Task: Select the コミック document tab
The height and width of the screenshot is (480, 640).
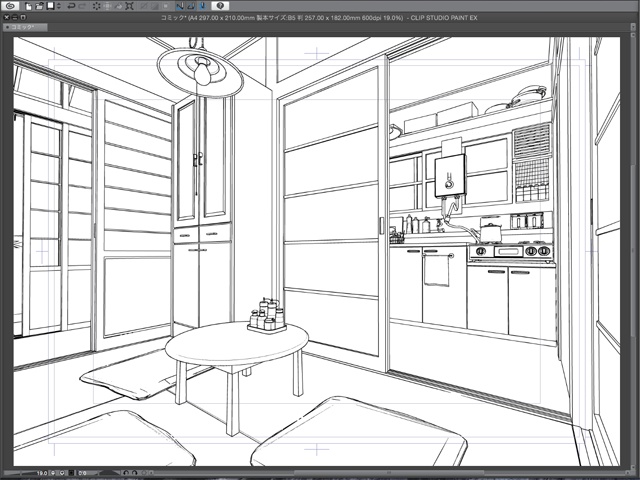Action: click(24, 27)
